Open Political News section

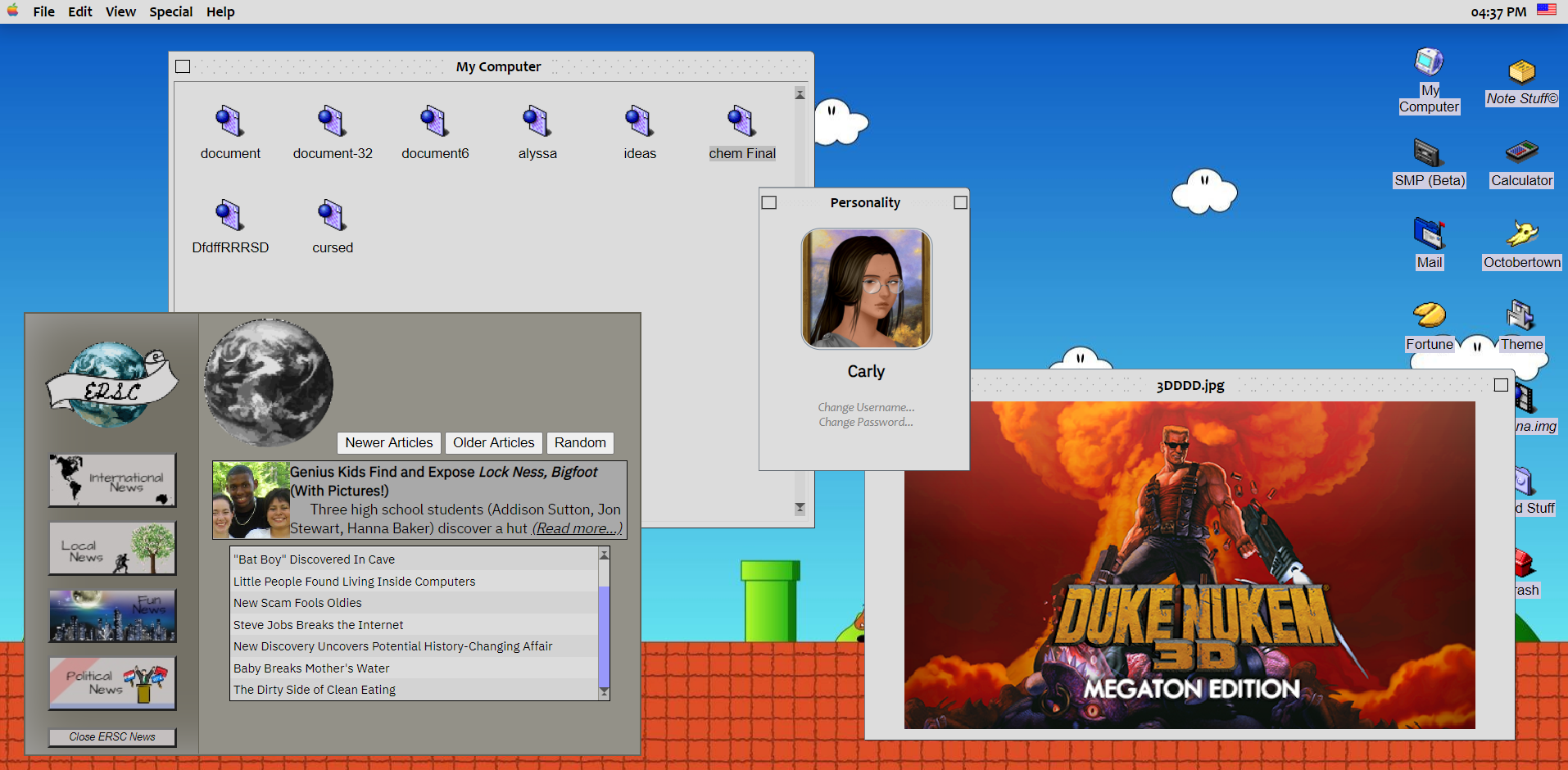coord(112,683)
